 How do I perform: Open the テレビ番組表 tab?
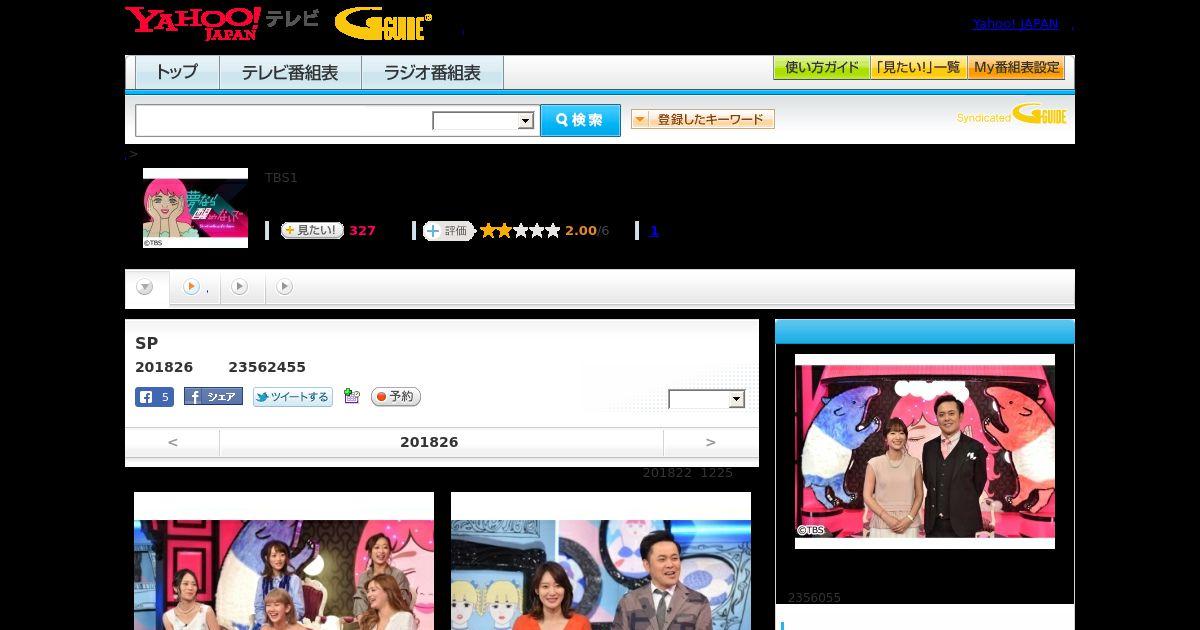[290, 72]
